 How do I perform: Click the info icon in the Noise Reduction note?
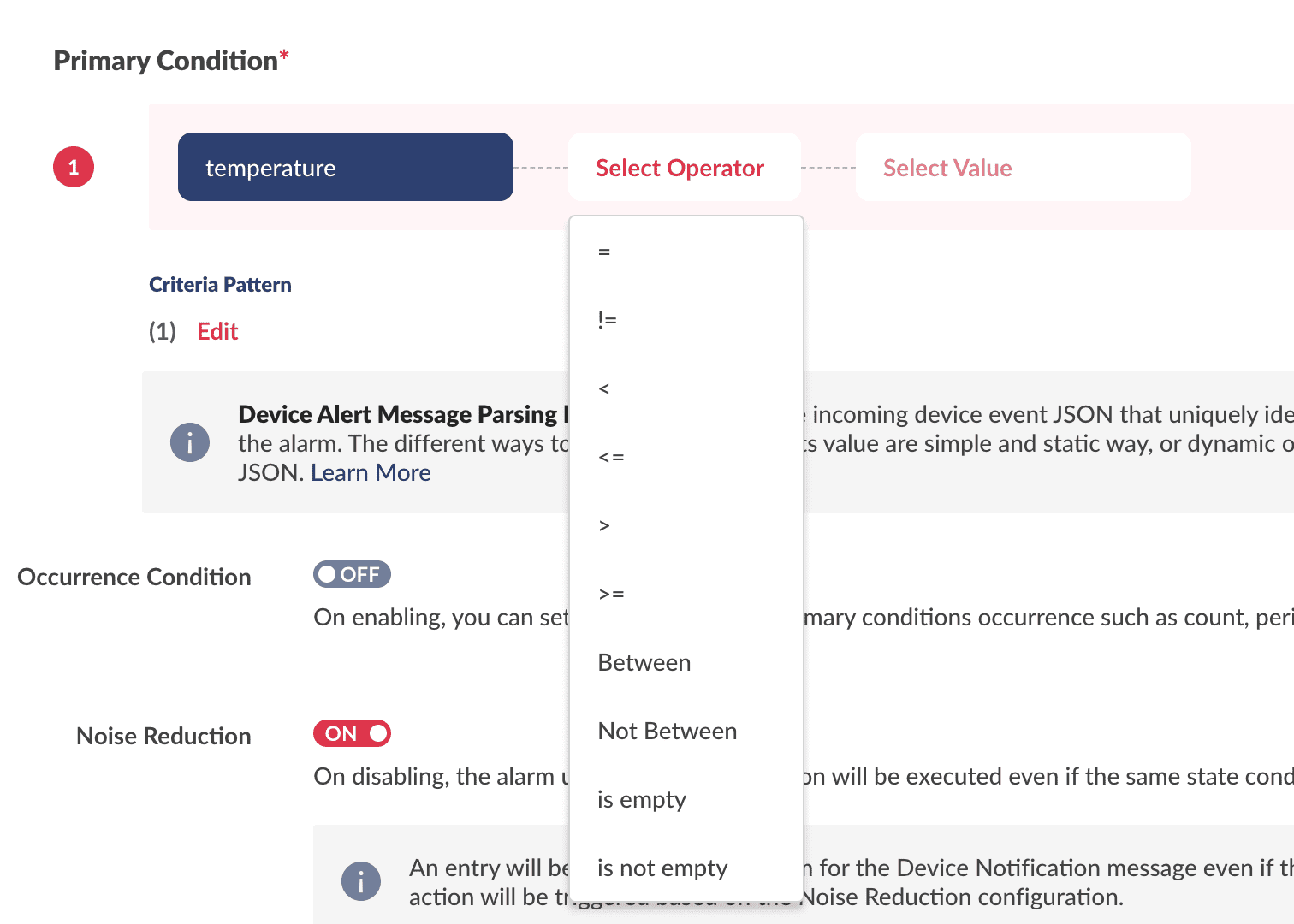360,881
